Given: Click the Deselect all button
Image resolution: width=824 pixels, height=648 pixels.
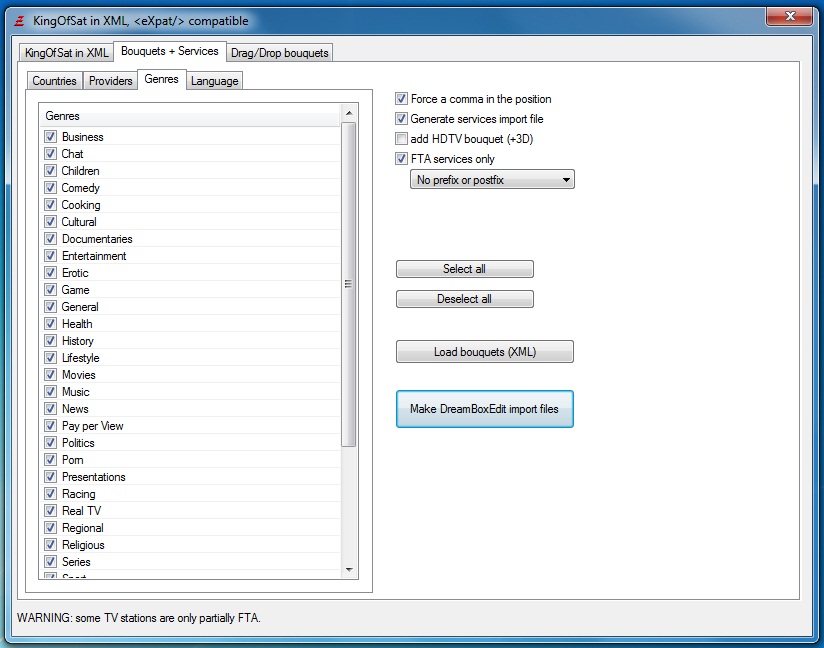Looking at the screenshot, I should click(465, 299).
